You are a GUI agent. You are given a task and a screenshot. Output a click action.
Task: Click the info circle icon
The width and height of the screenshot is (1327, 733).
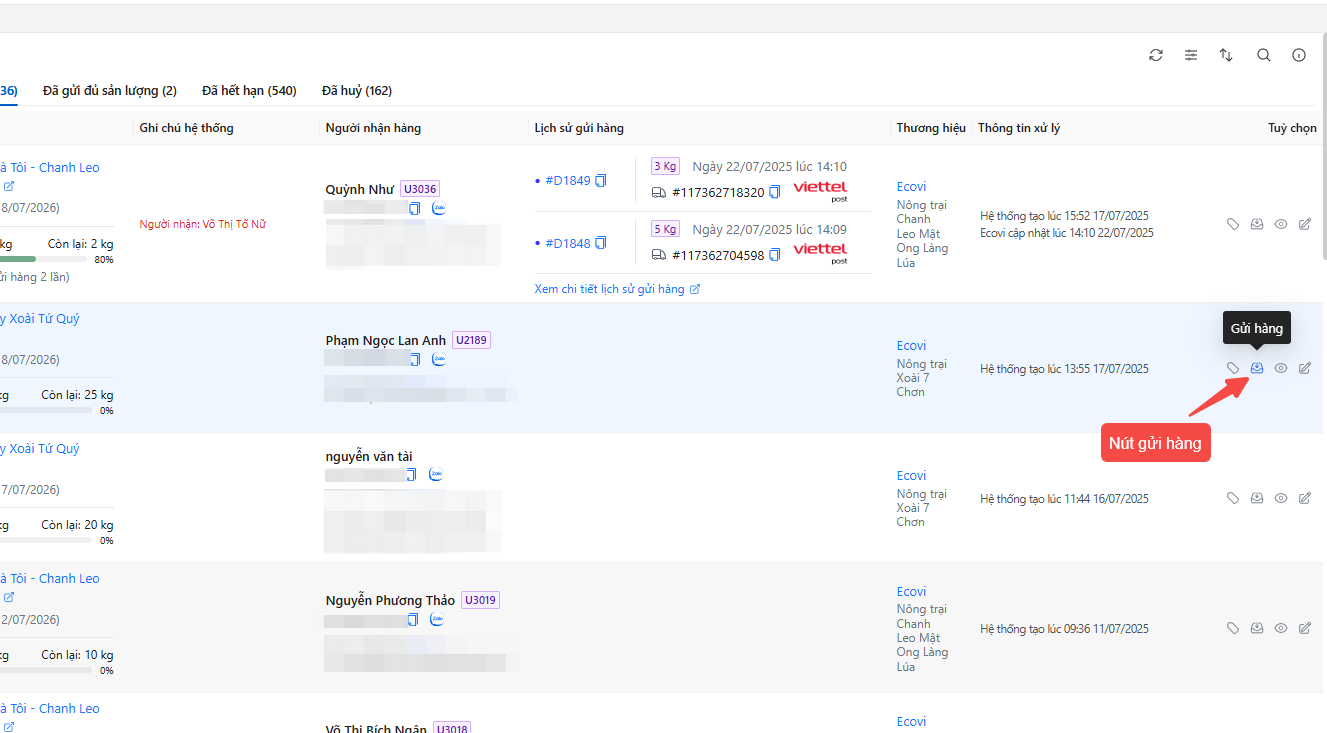tap(1299, 56)
